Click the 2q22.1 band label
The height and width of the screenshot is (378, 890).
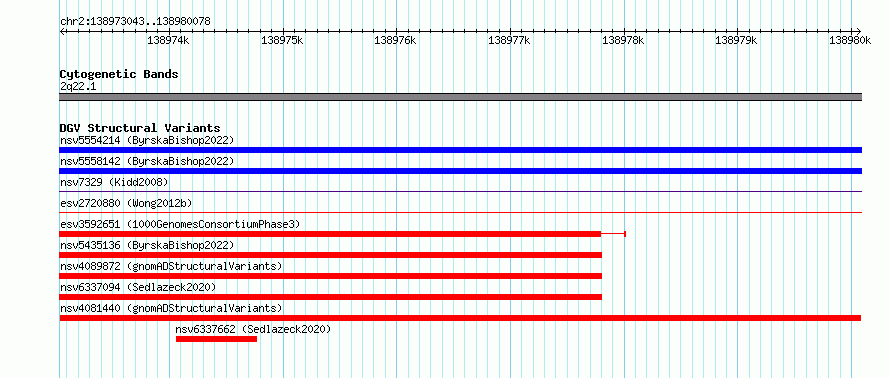[78, 86]
